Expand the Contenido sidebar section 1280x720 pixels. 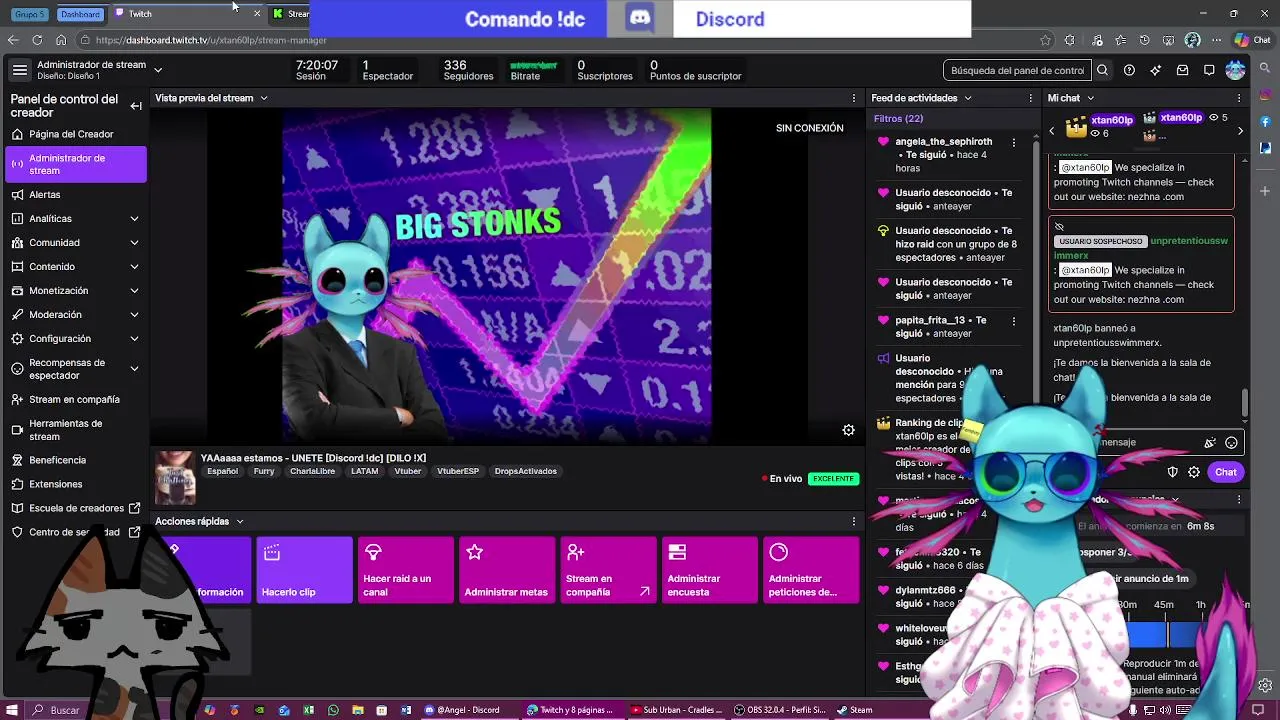click(x=134, y=267)
